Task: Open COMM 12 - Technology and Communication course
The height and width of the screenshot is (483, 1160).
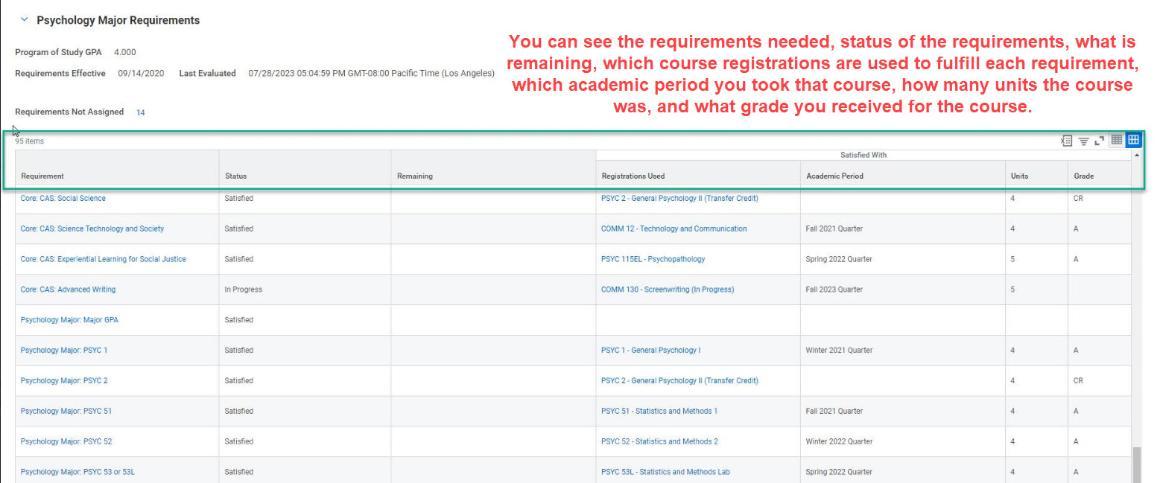Action: pyautogui.click(x=673, y=229)
